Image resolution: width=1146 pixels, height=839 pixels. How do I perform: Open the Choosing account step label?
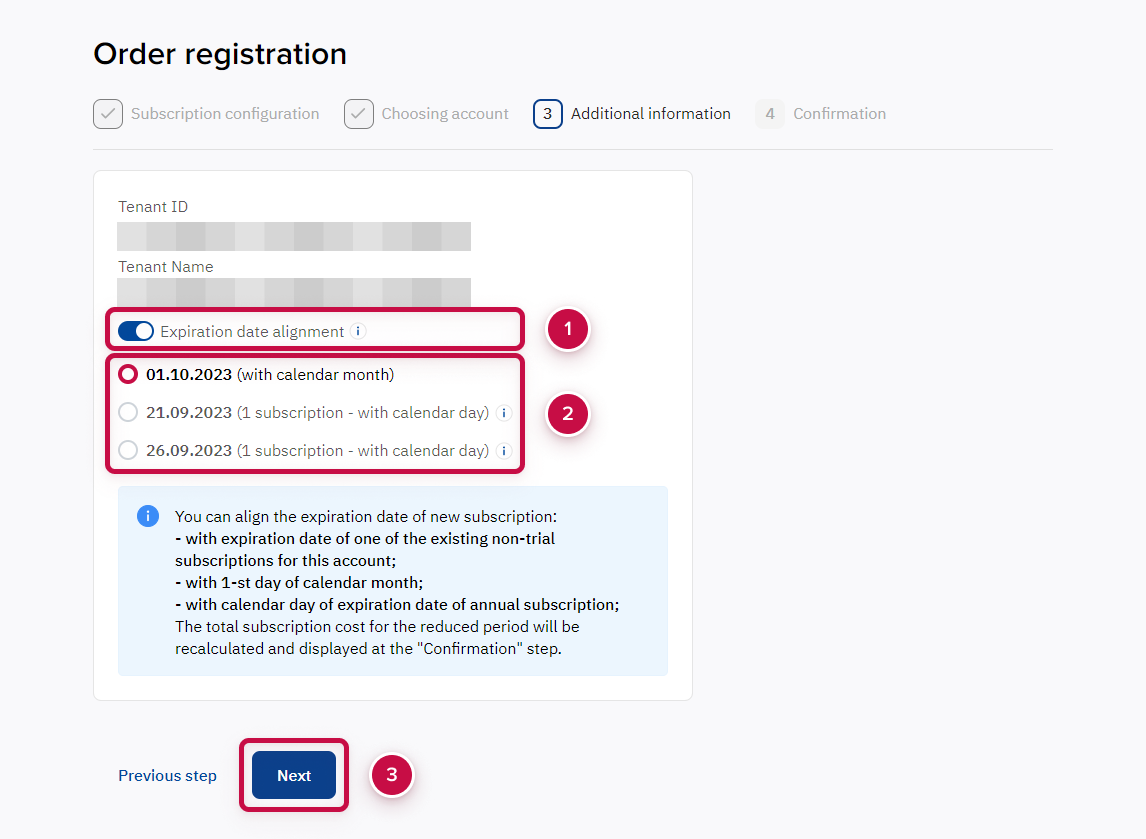tap(445, 114)
